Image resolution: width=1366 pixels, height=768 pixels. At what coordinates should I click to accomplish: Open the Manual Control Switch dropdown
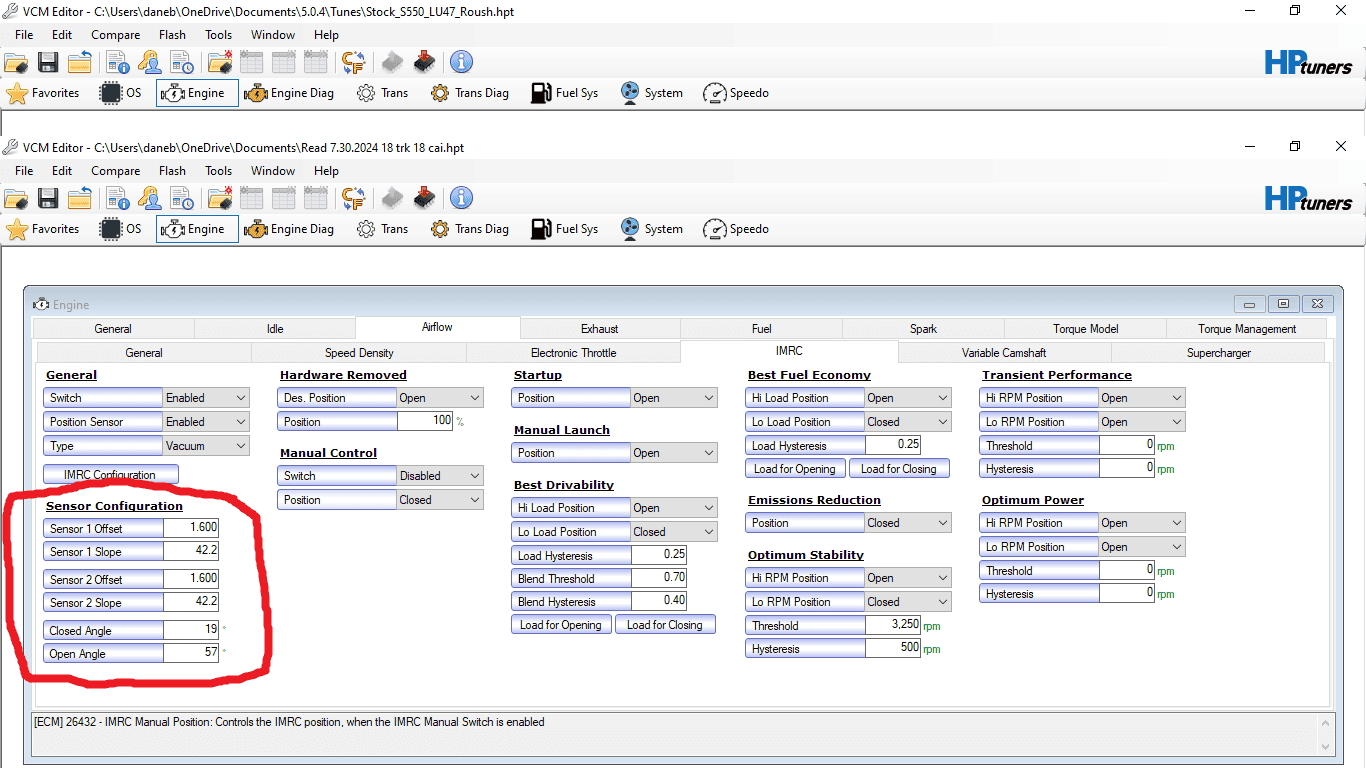pyautogui.click(x=440, y=476)
